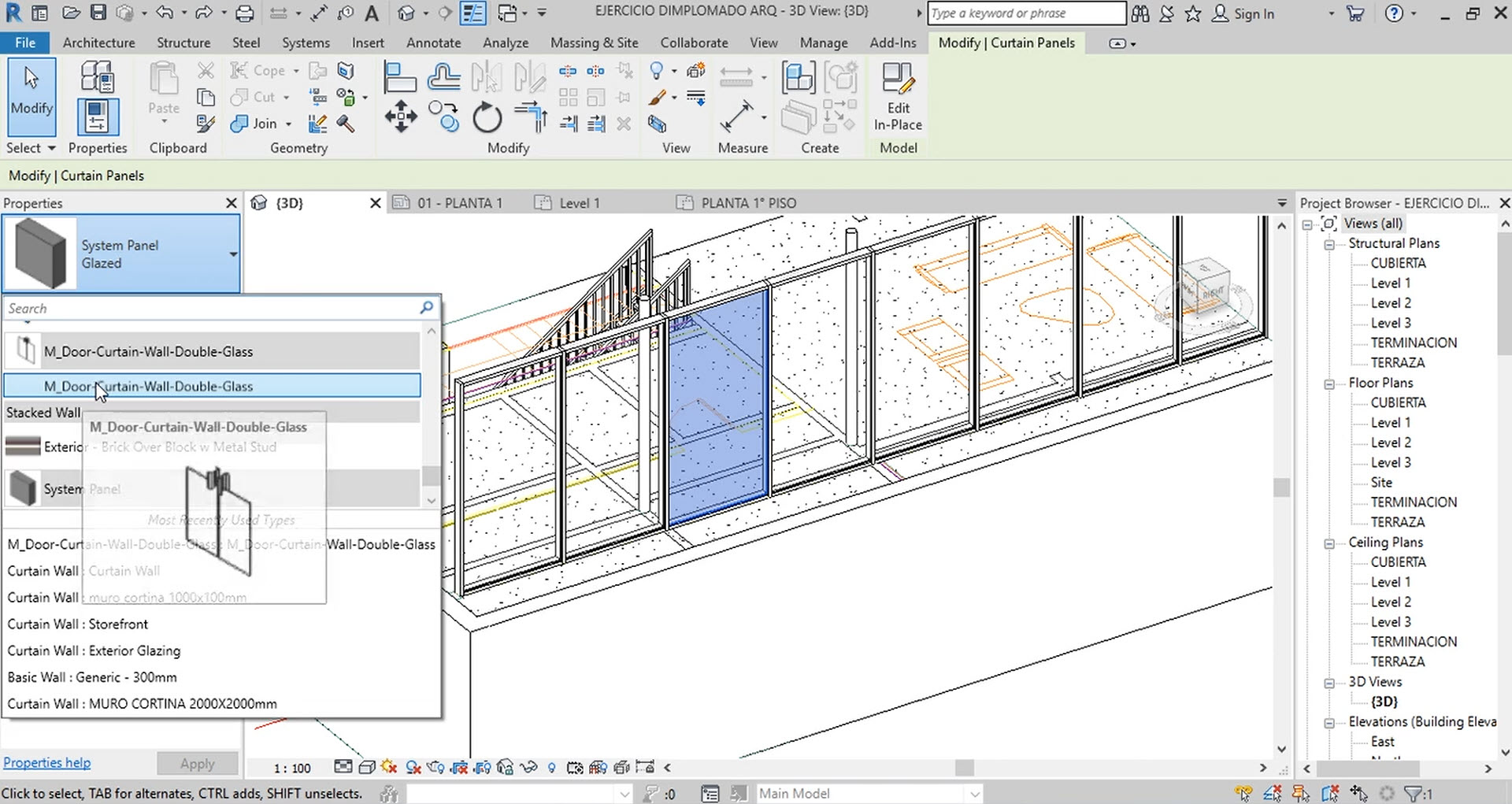This screenshot has width=1512, height=804.
Task: Use the Trim/Extend to Corner tool
Action: click(531, 117)
